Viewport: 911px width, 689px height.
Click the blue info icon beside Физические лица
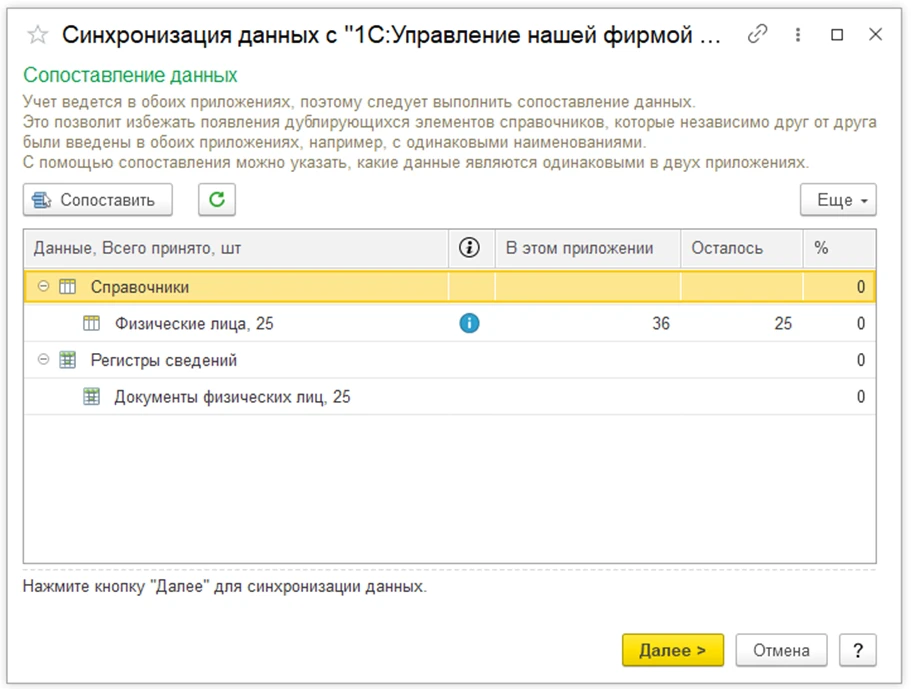coord(469,323)
